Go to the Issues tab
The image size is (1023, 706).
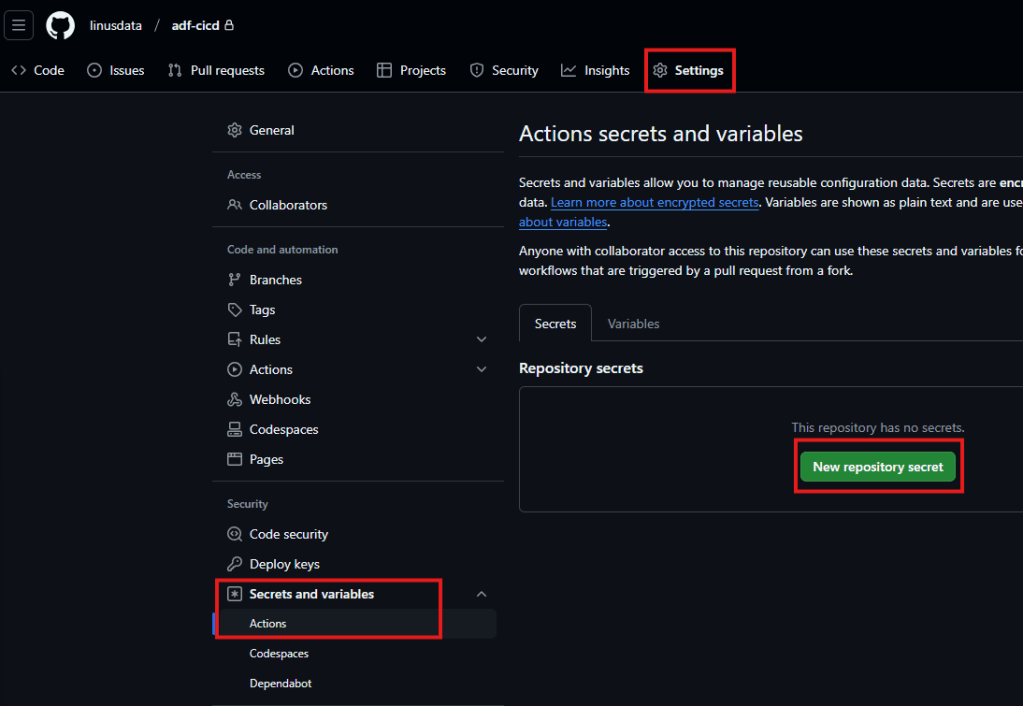click(x=116, y=70)
